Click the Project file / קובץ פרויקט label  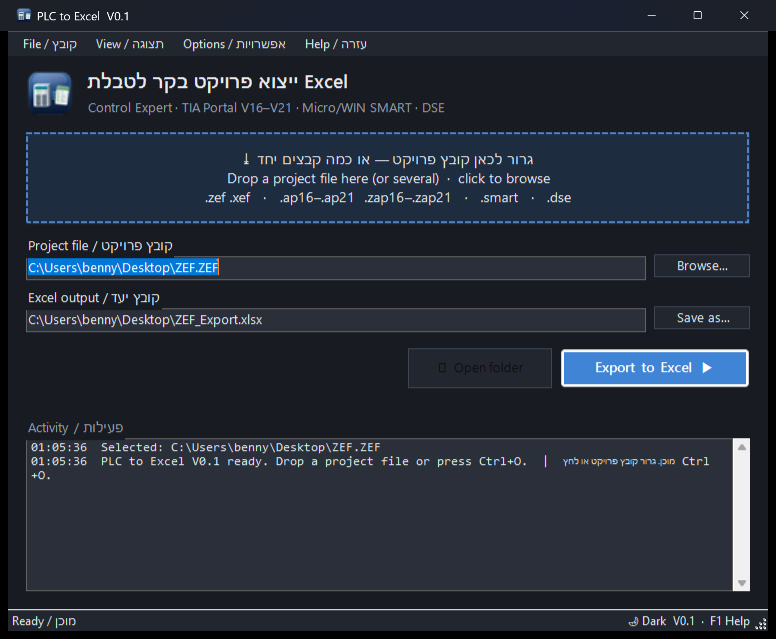[100, 246]
